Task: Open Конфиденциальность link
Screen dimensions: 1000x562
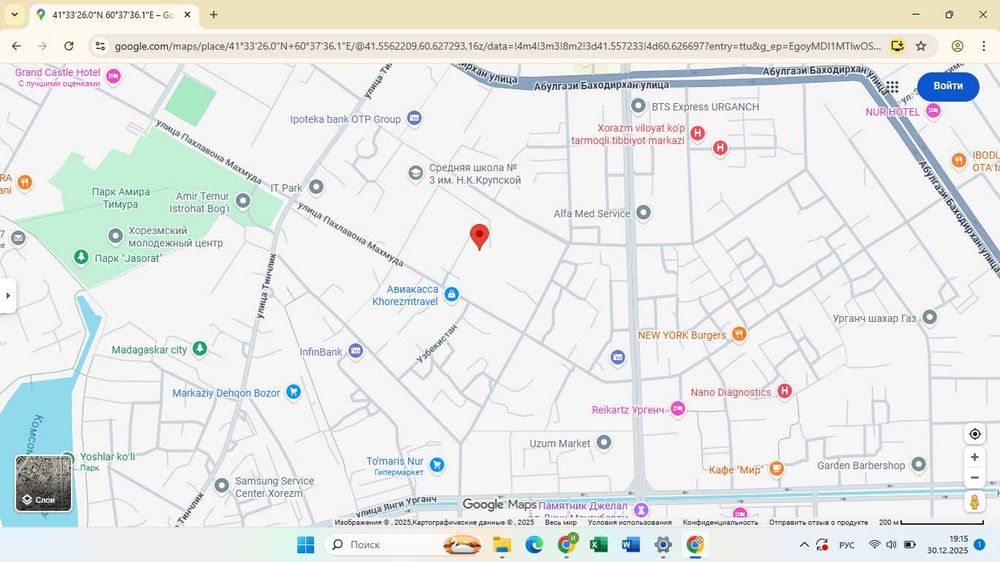Action: (720, 522)
